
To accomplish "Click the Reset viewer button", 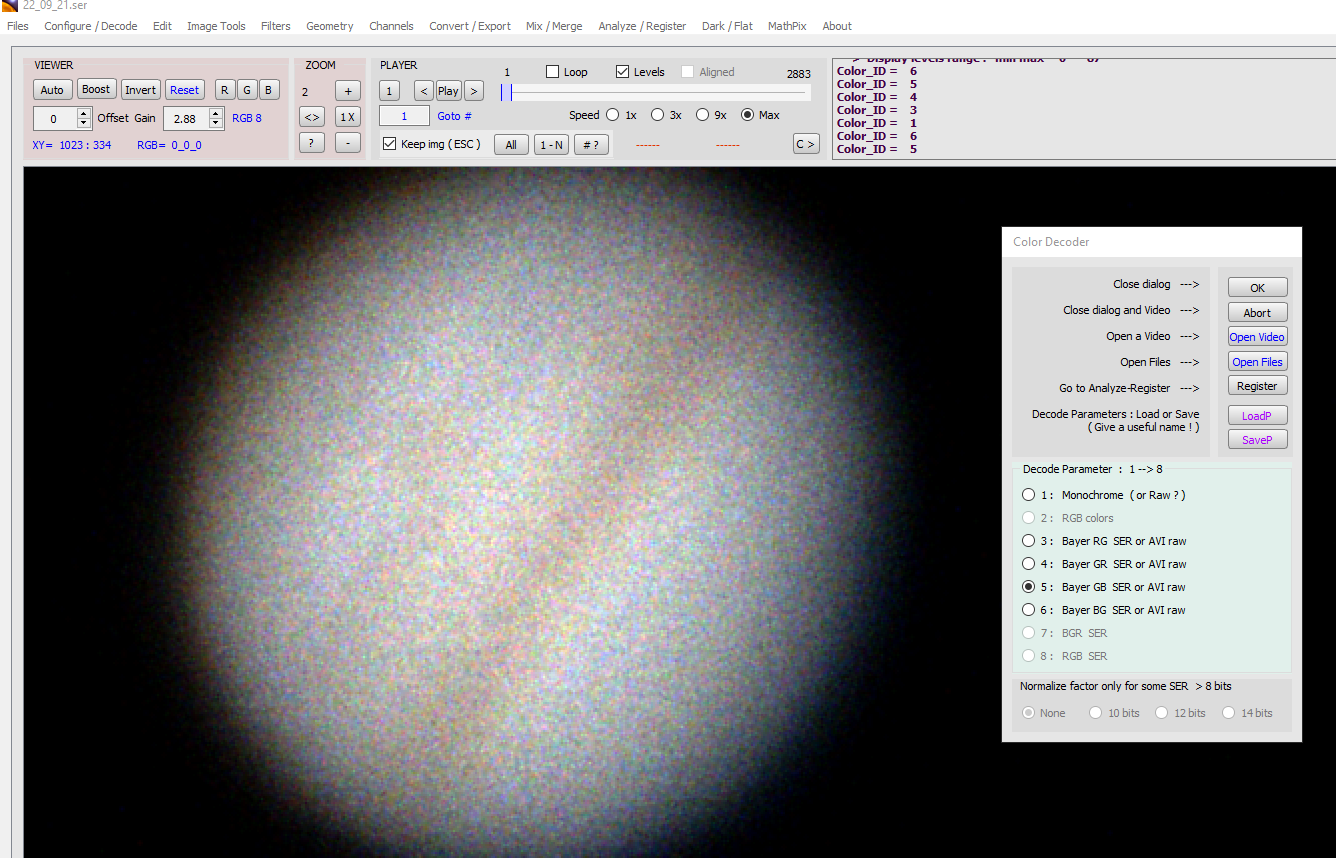I will pyautogui.click(x=184, y=90).
